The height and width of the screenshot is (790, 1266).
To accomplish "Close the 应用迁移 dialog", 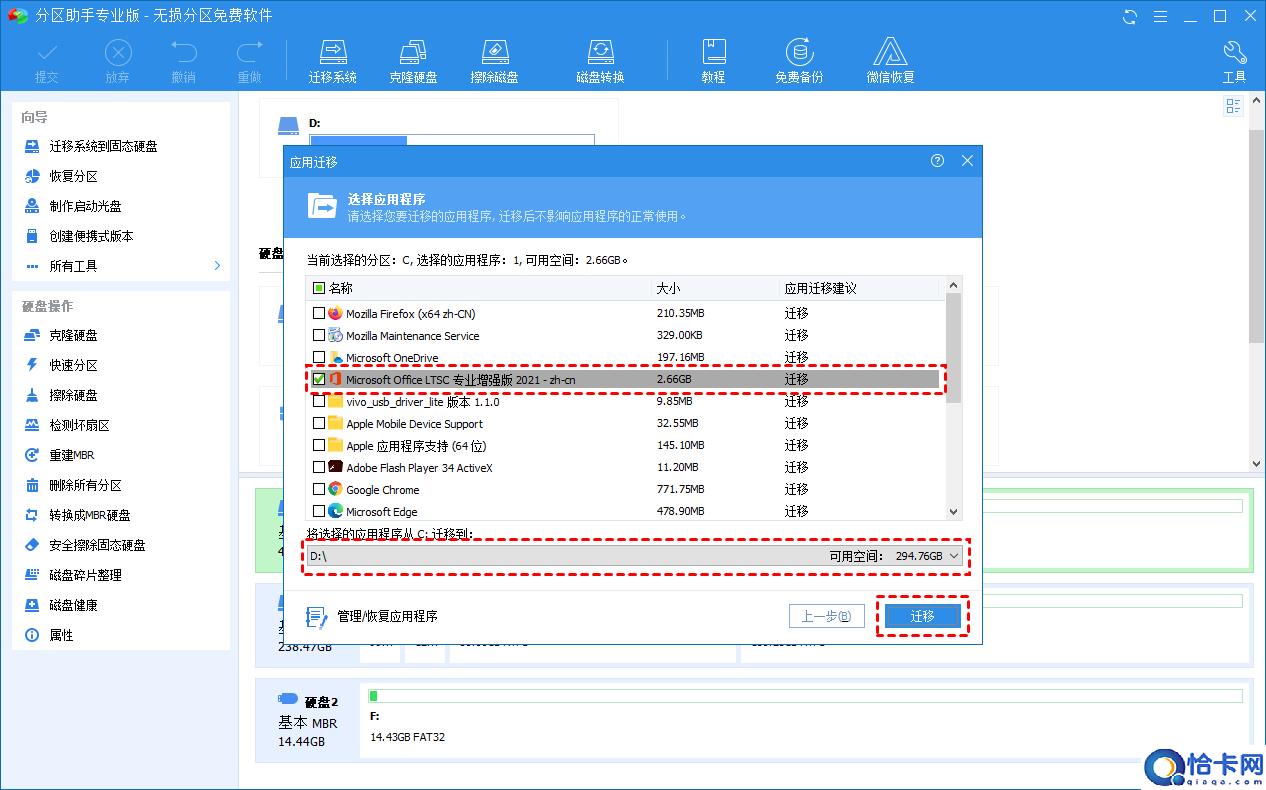I will click(967, 161).
